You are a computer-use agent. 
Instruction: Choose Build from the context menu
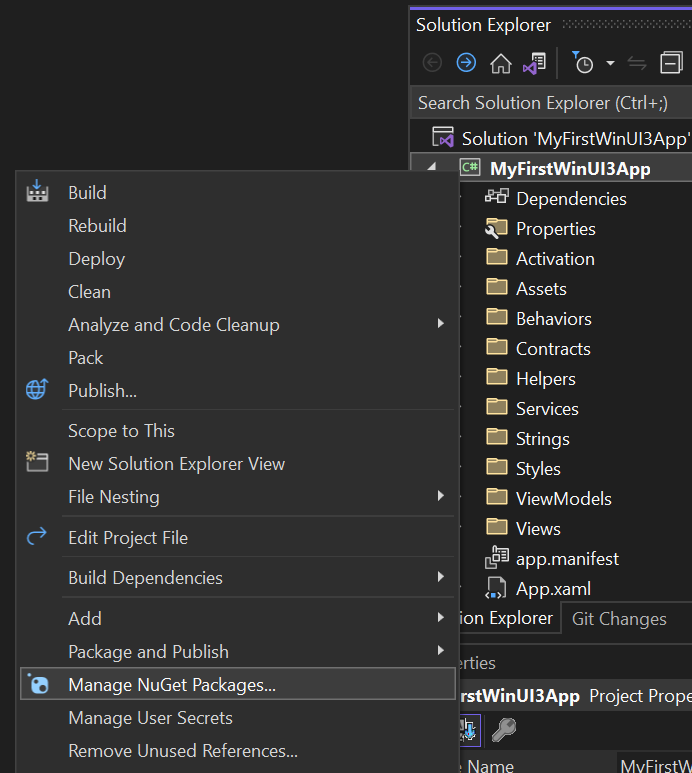87,193
